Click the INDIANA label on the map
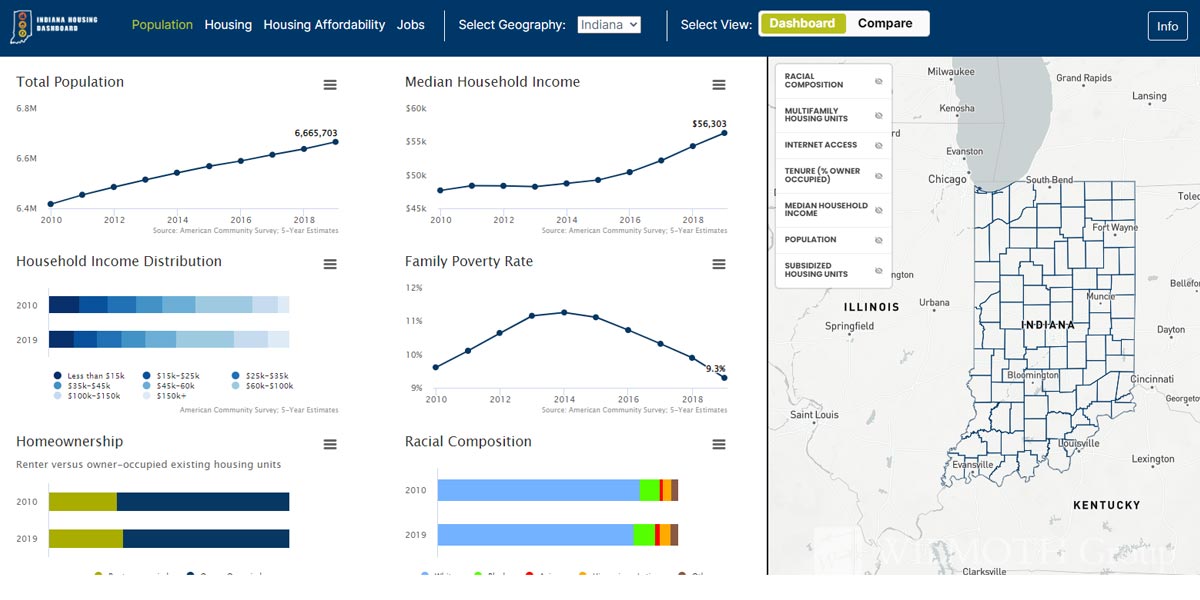1200x600 pixels. (1049, 325)
